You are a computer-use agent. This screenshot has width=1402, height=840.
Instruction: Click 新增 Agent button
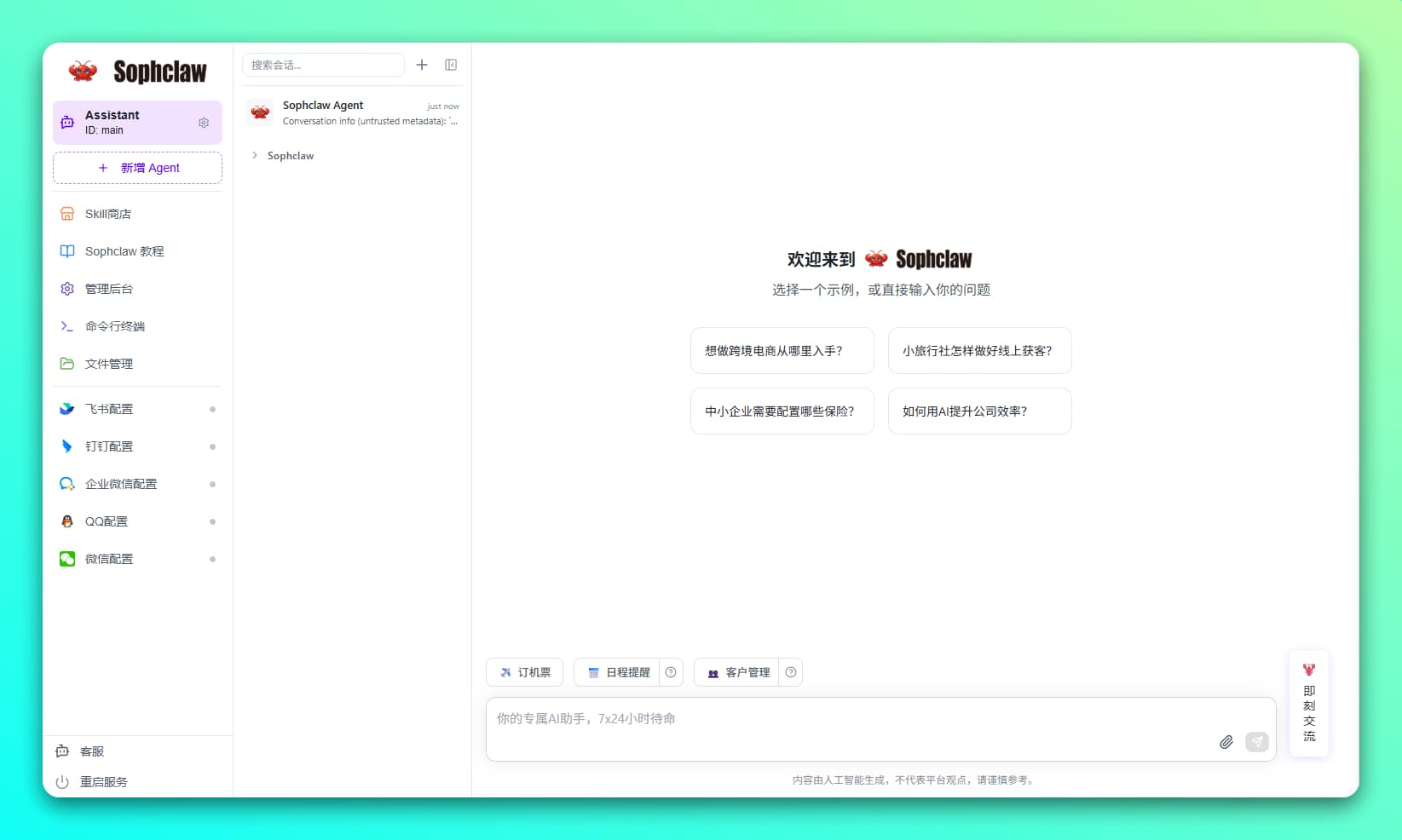click(137, 168)
